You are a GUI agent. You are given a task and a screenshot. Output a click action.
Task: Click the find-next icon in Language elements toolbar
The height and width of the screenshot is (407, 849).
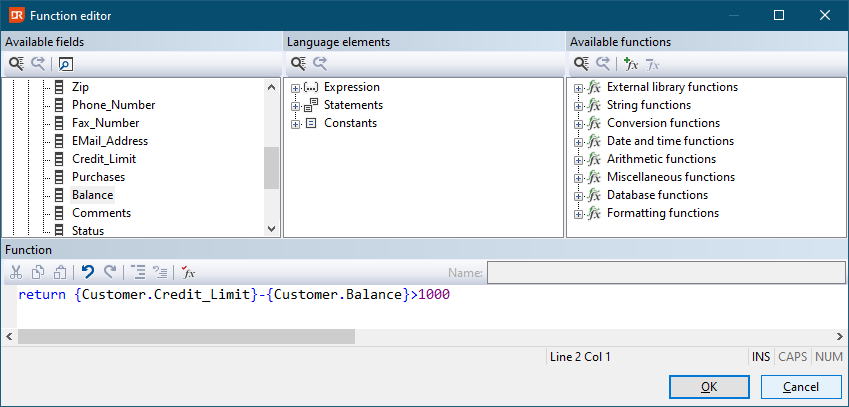tap(321, 64)
